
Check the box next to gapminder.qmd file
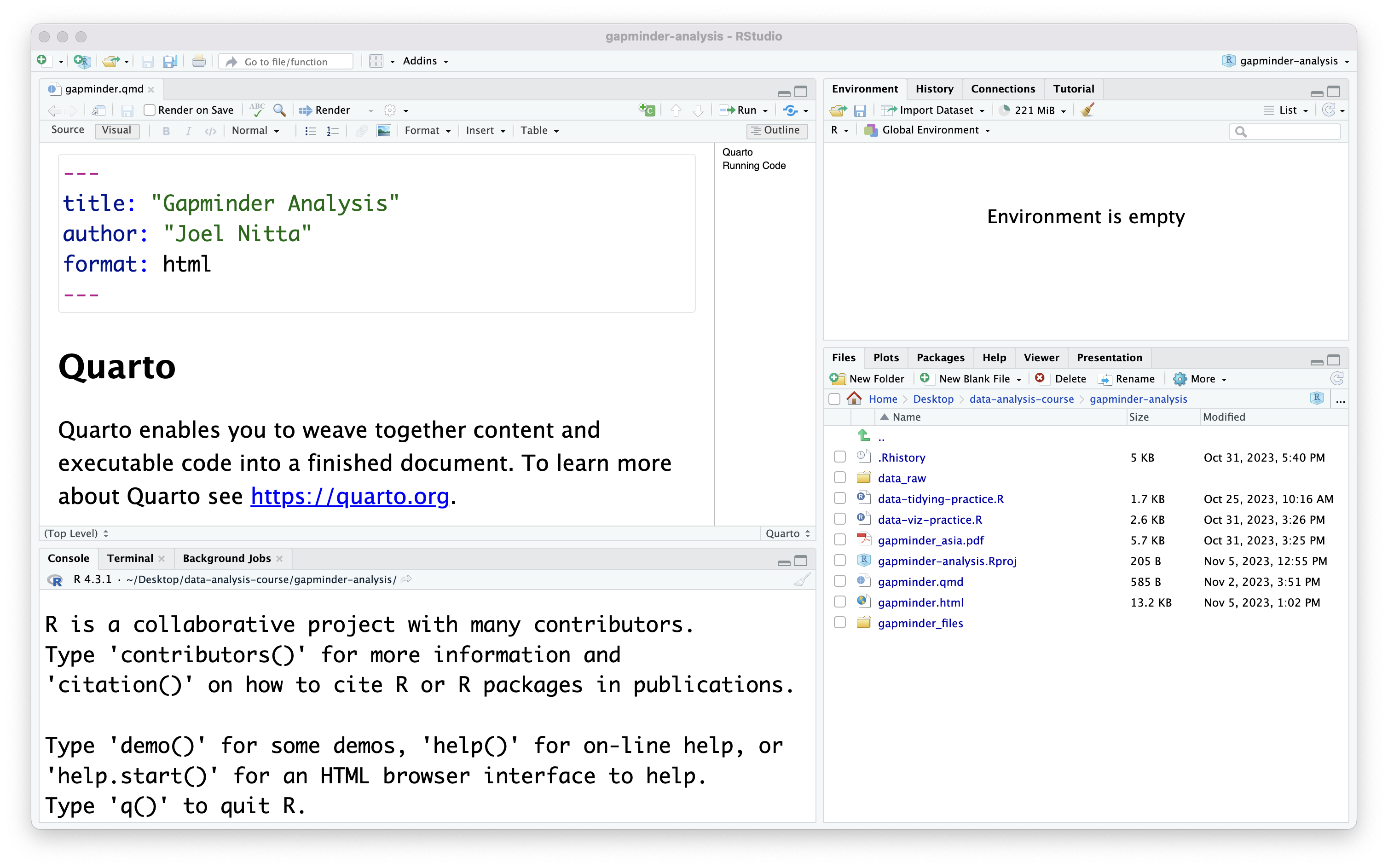839,582
